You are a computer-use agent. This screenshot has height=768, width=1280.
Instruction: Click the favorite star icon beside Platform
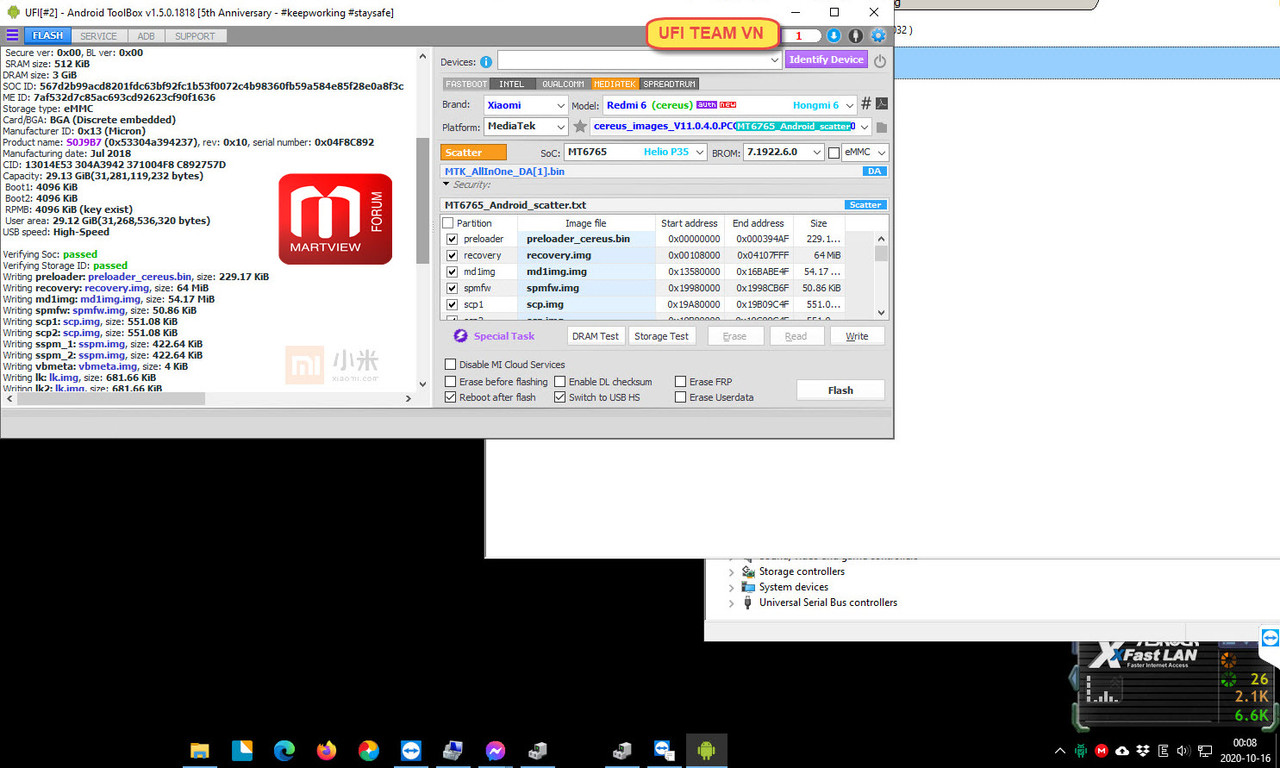pos(579,127)
